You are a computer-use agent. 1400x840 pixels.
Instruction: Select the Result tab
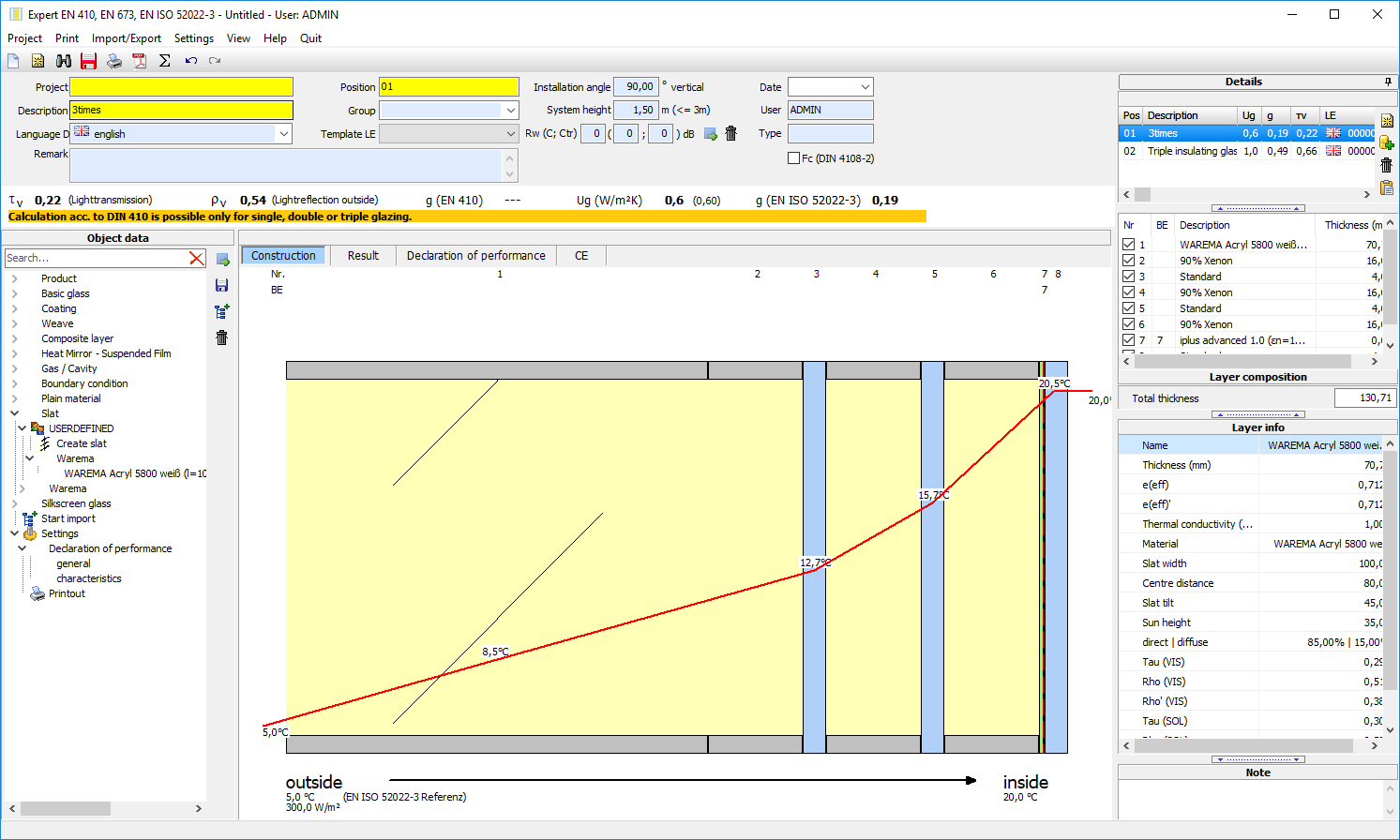click(x=363, y=256)
